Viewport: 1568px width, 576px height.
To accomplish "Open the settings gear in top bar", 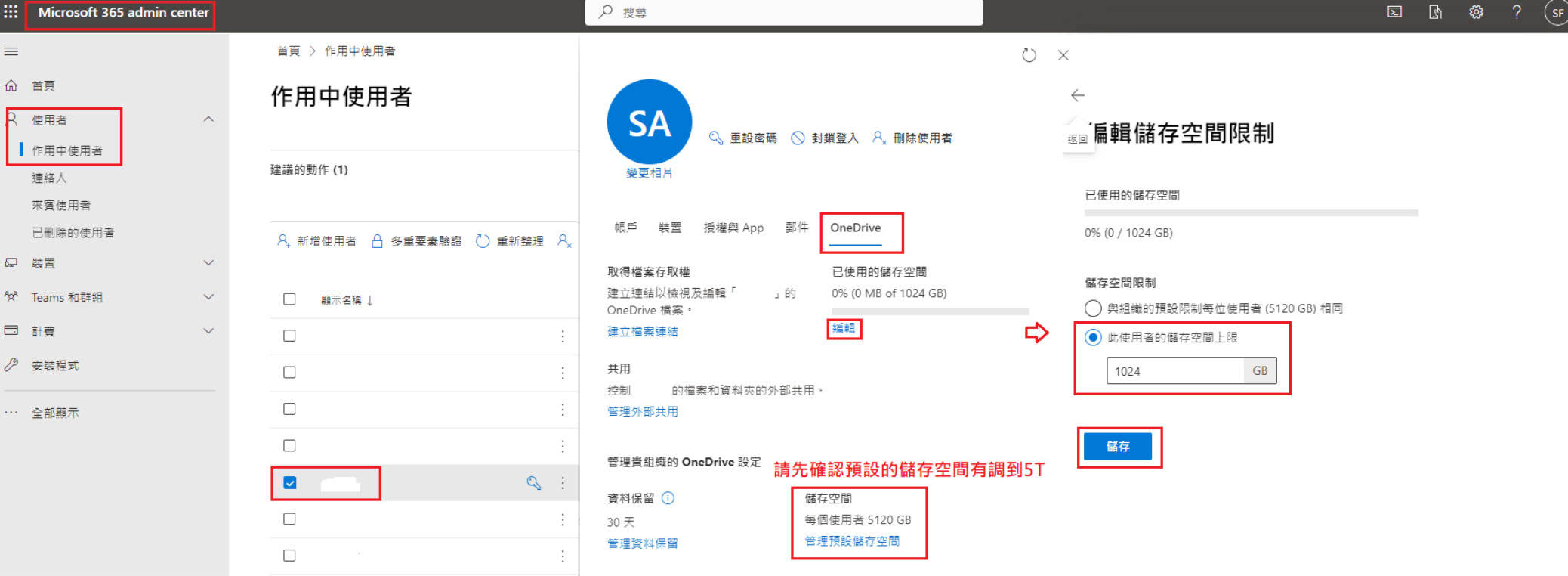I will (1476, 12).
